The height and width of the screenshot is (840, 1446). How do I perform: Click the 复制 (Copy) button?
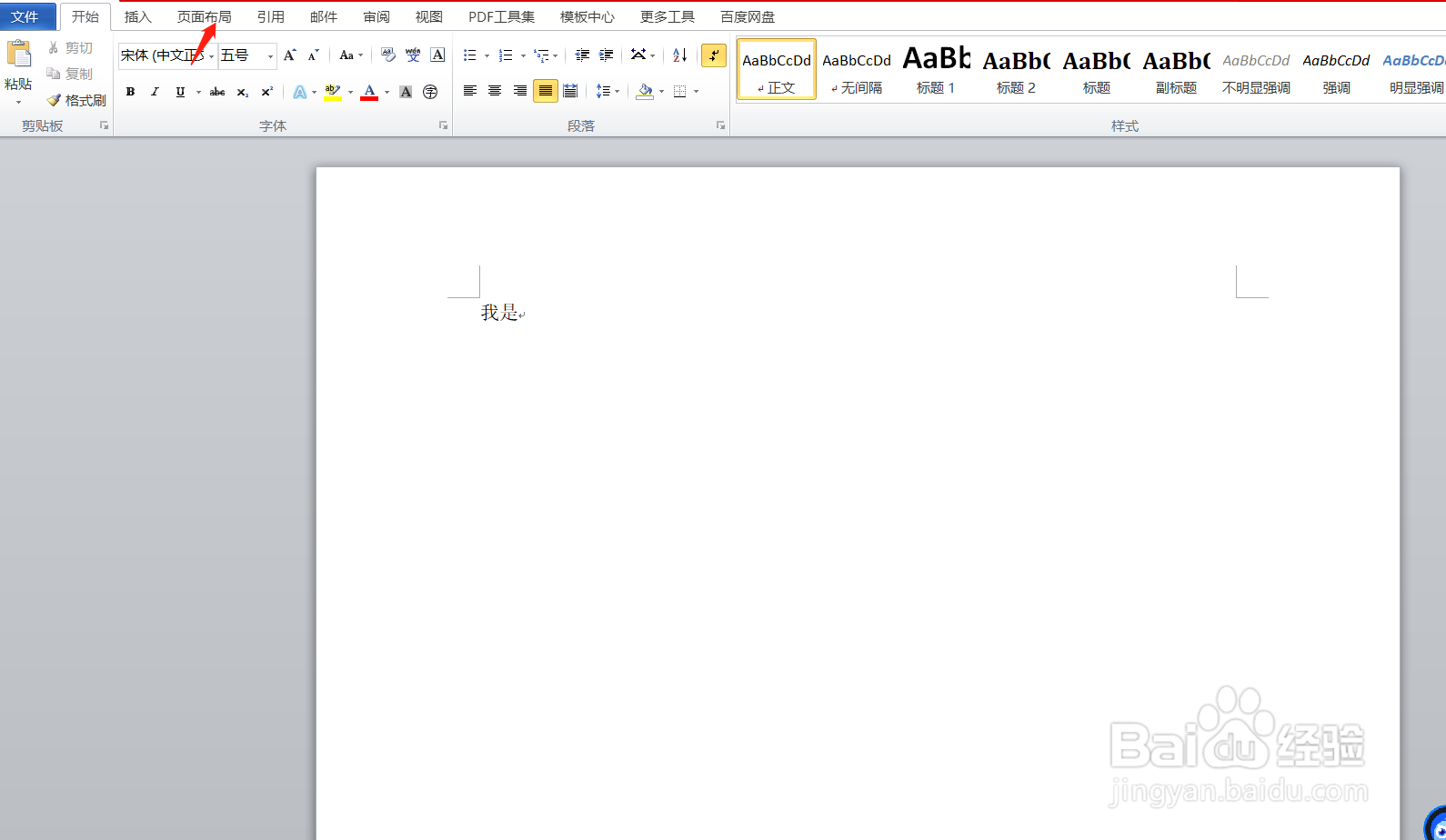70,74
